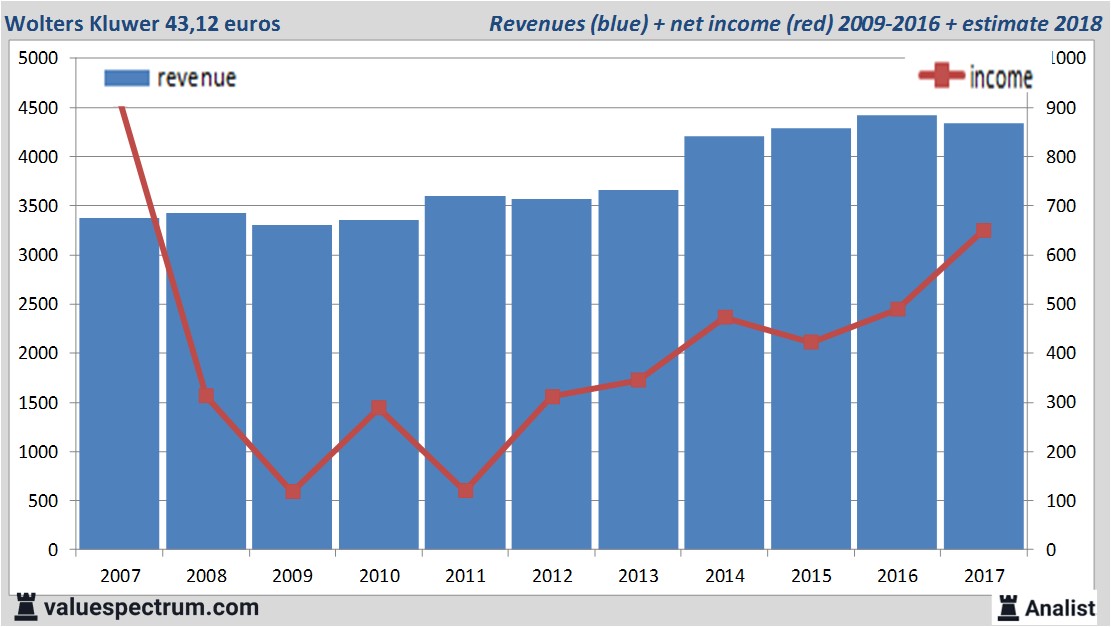This screenshot has height=627, width=1111.
Task: Click the 300 right axis label
Action: 1061,402
